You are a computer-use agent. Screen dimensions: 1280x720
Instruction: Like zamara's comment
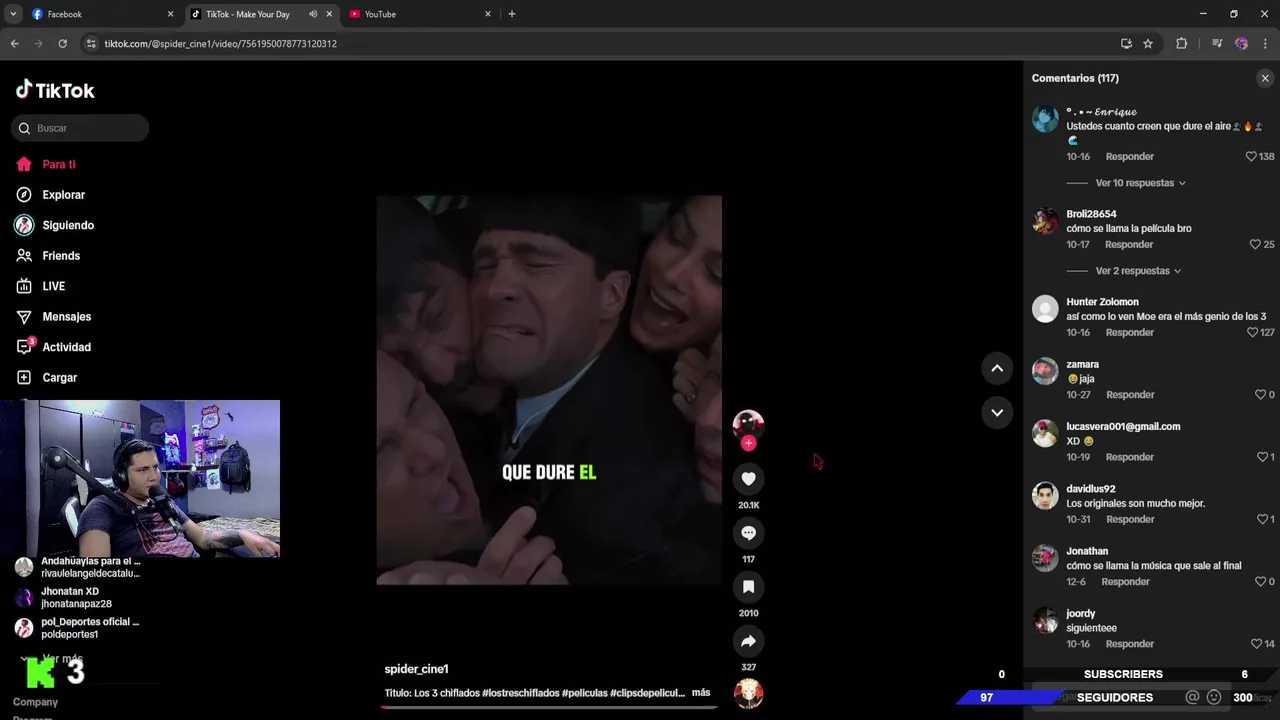point(1260,395)
